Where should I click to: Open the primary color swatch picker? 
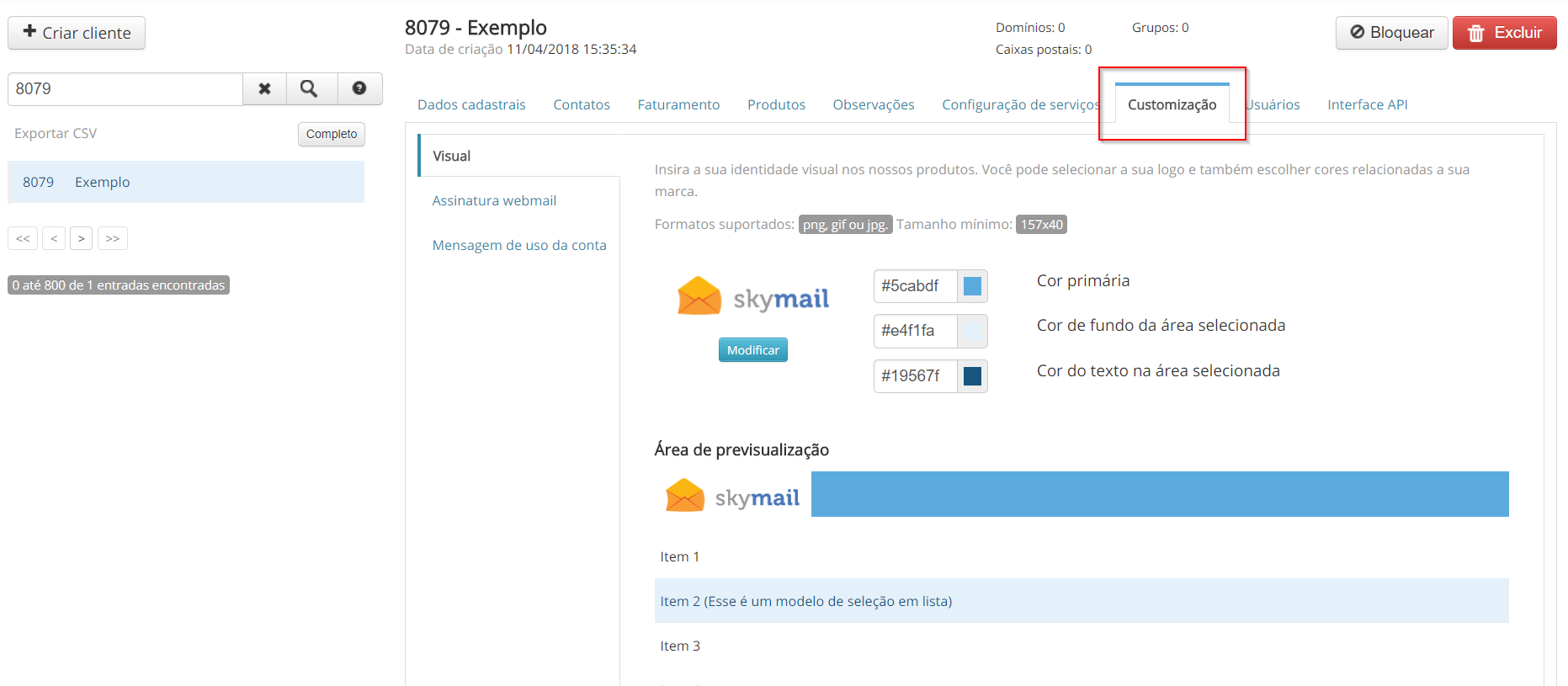(972, 286)
